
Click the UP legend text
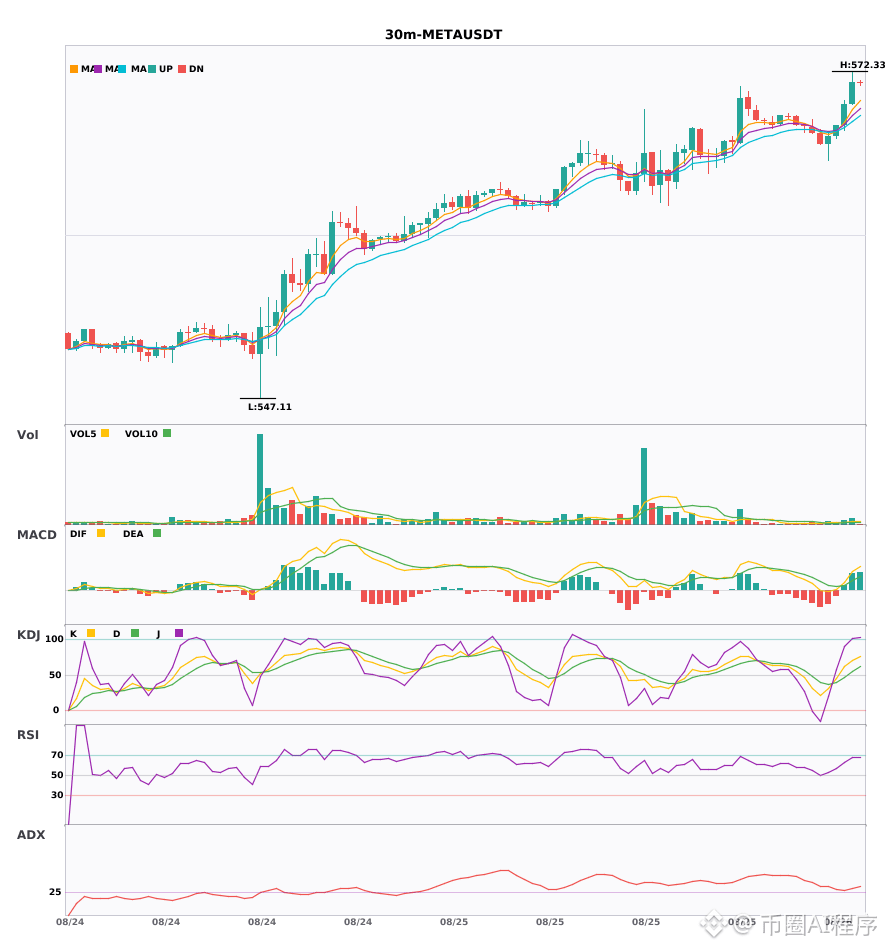pos(166,69)
